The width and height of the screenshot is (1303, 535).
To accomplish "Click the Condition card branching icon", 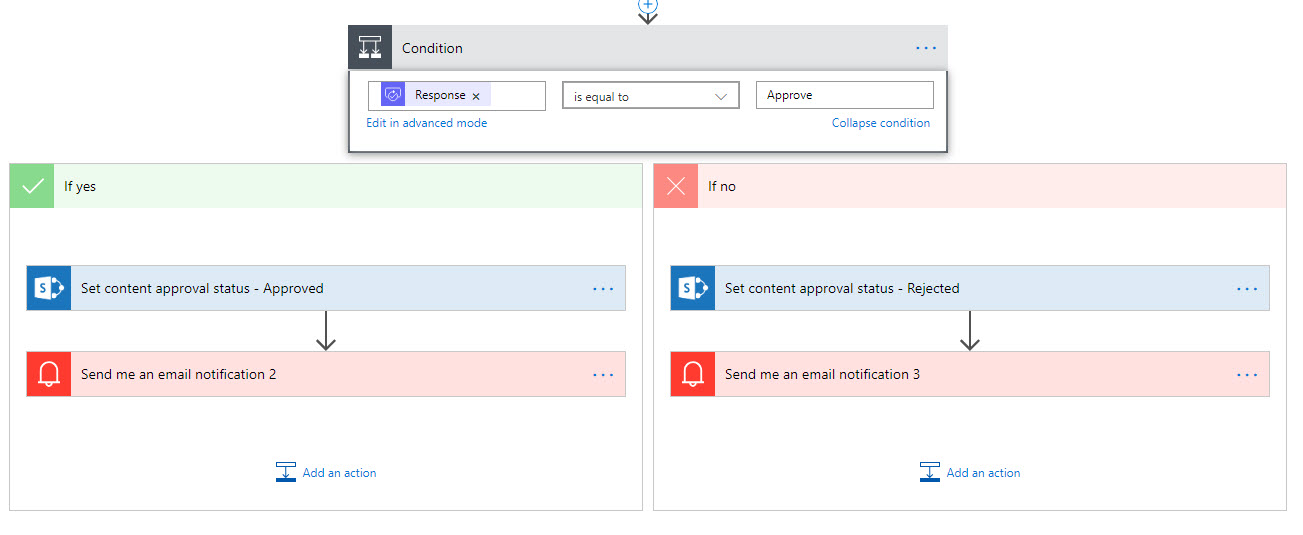I will 370,48.
